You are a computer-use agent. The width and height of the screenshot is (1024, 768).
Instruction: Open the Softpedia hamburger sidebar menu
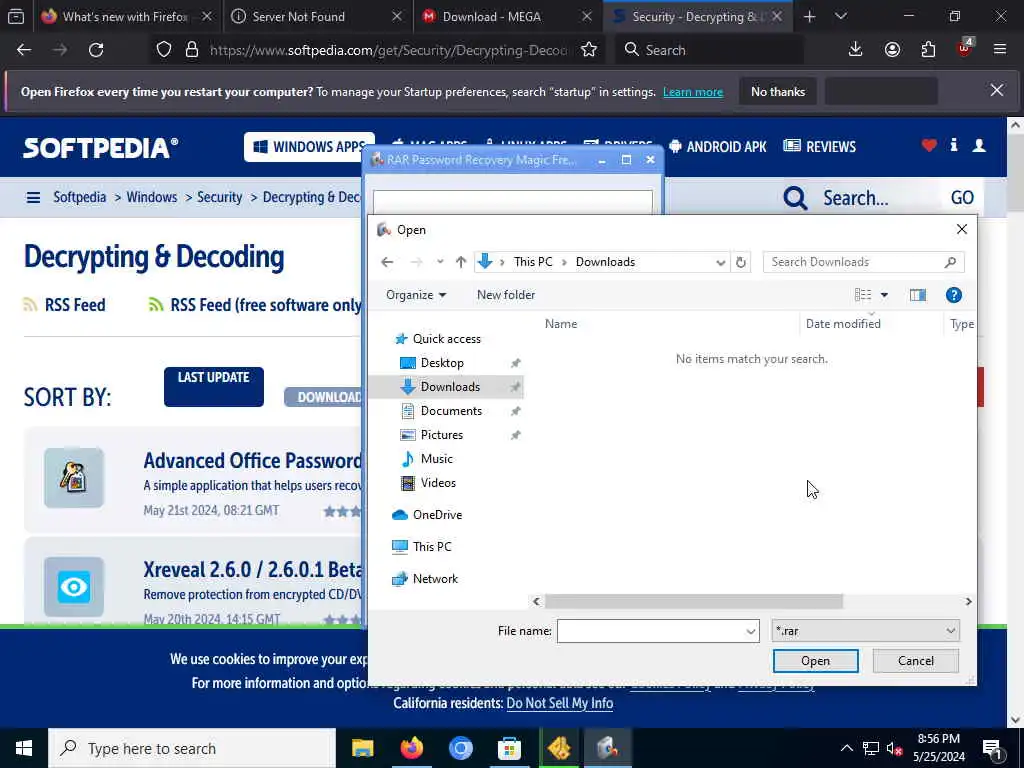point(33,197)
